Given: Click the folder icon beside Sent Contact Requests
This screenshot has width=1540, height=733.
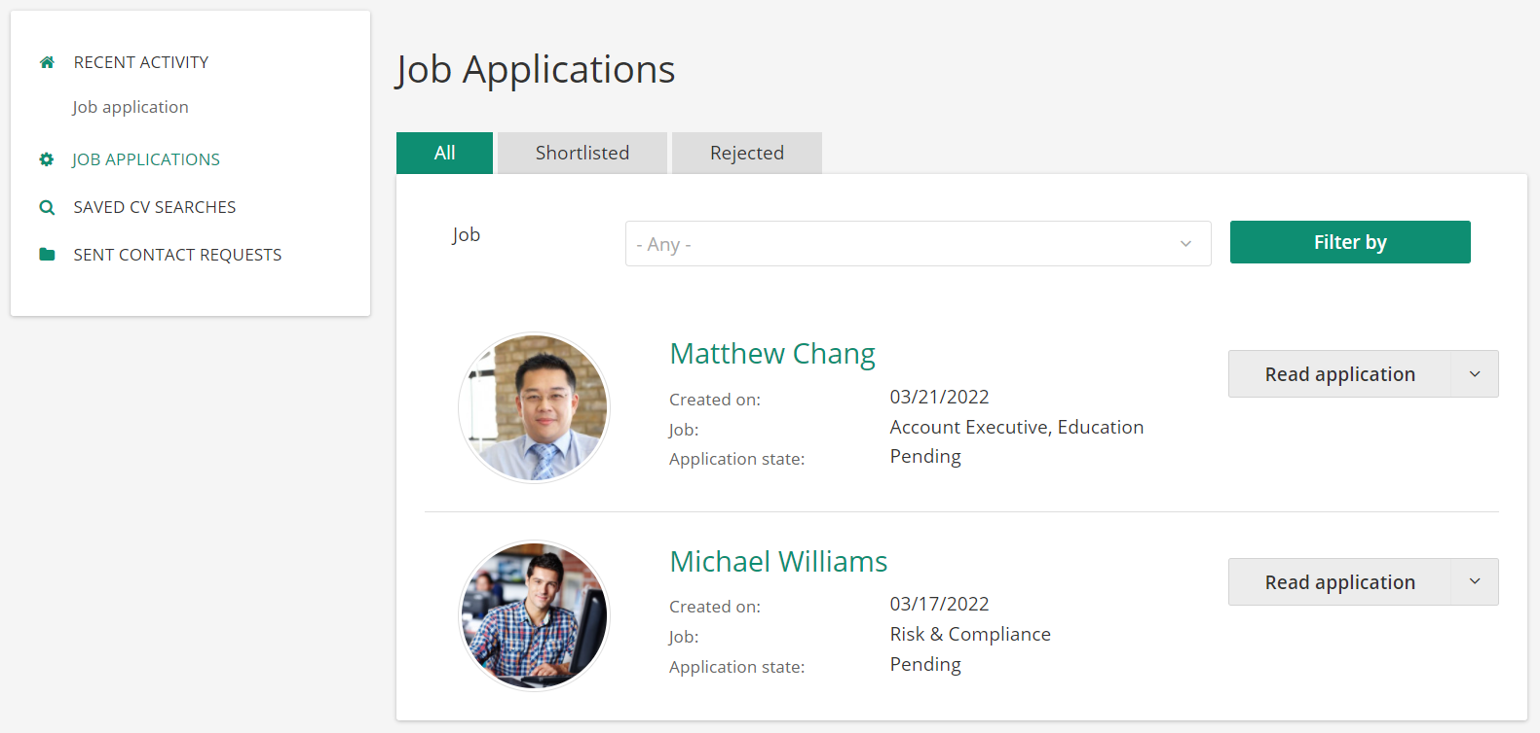Looking at the screenshot, I should [46, 255].
